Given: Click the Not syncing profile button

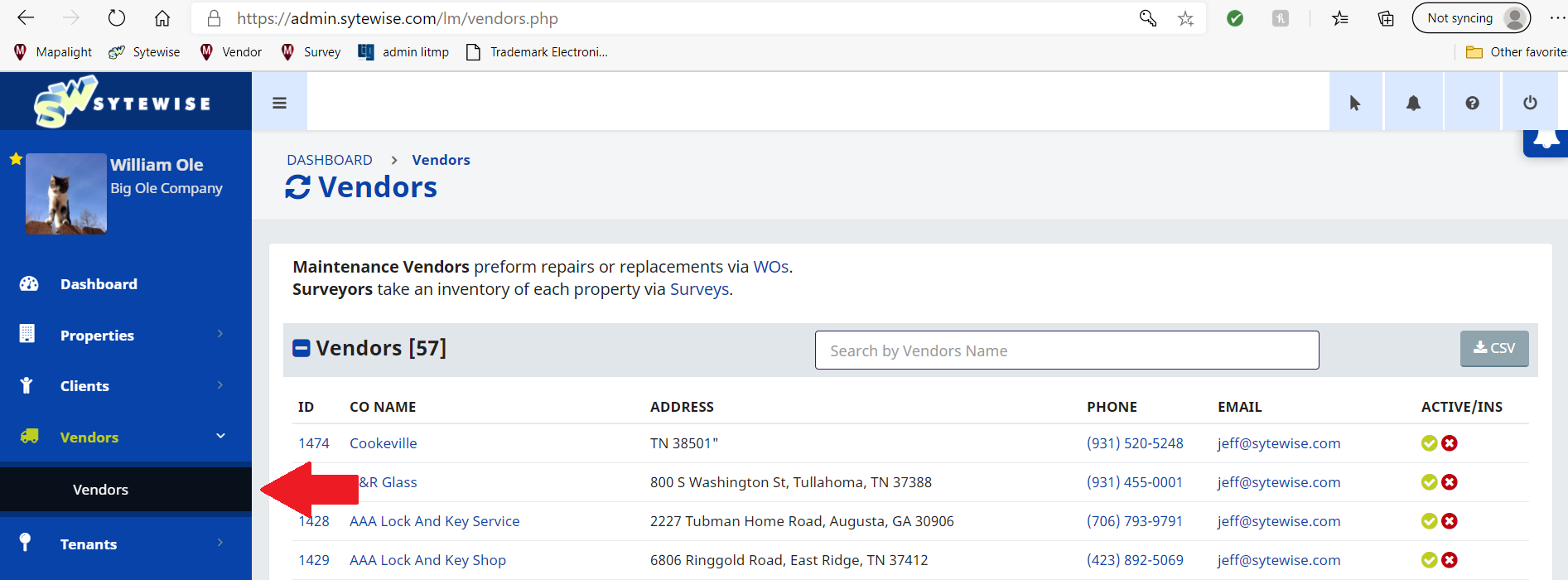Looking at the screenshot, I should coord(1471,18).
